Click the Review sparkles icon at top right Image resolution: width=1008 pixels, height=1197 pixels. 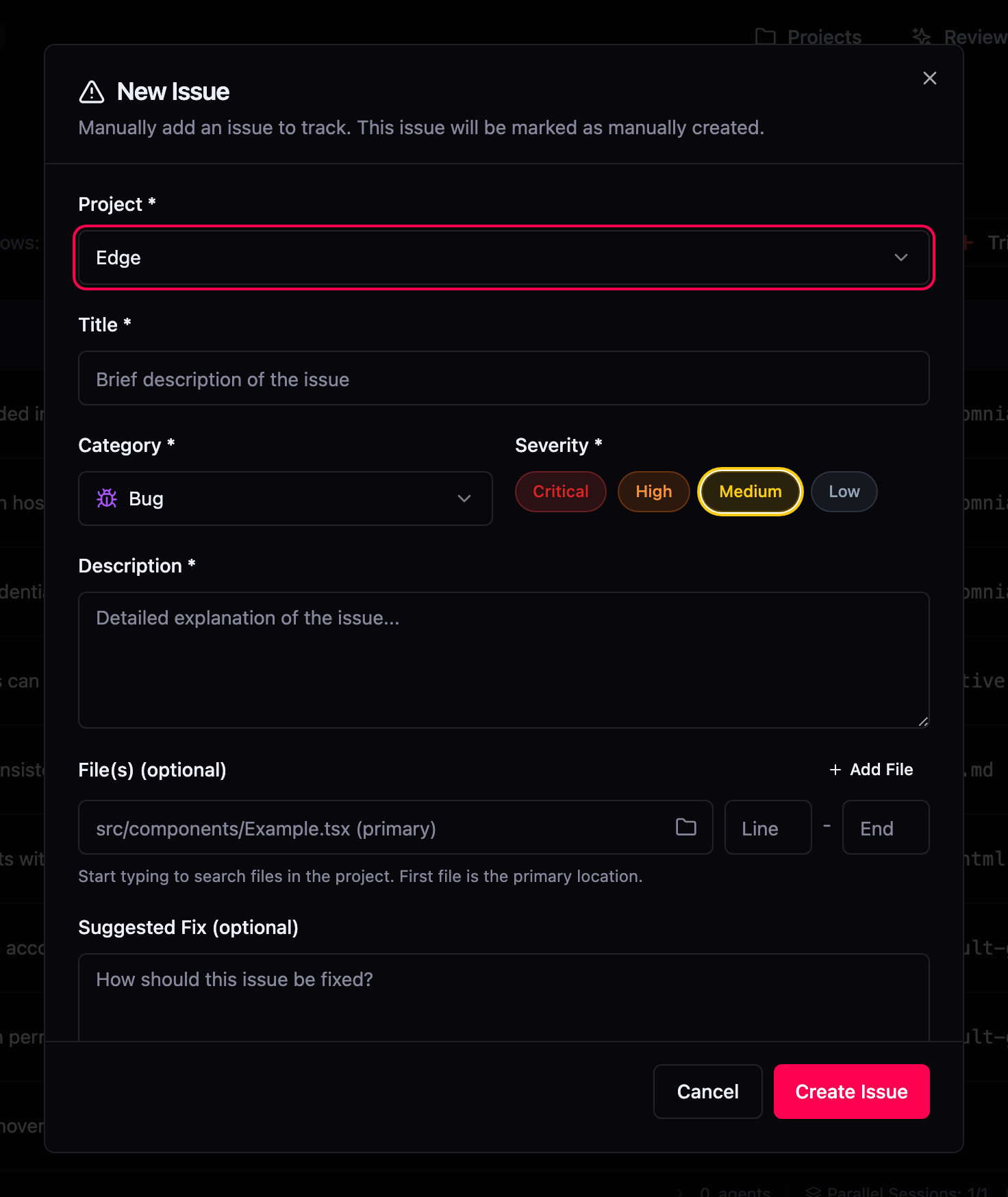click(921, 36)
